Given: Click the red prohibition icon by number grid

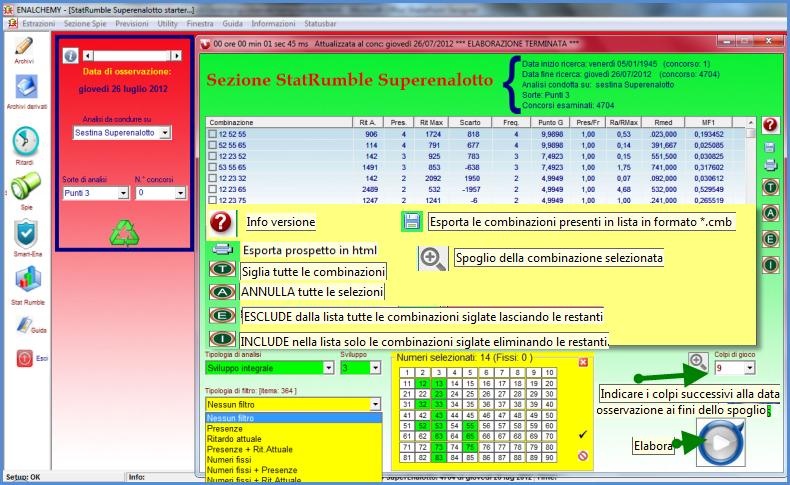Looking at the screenshot, I should (x=583, y=456).
